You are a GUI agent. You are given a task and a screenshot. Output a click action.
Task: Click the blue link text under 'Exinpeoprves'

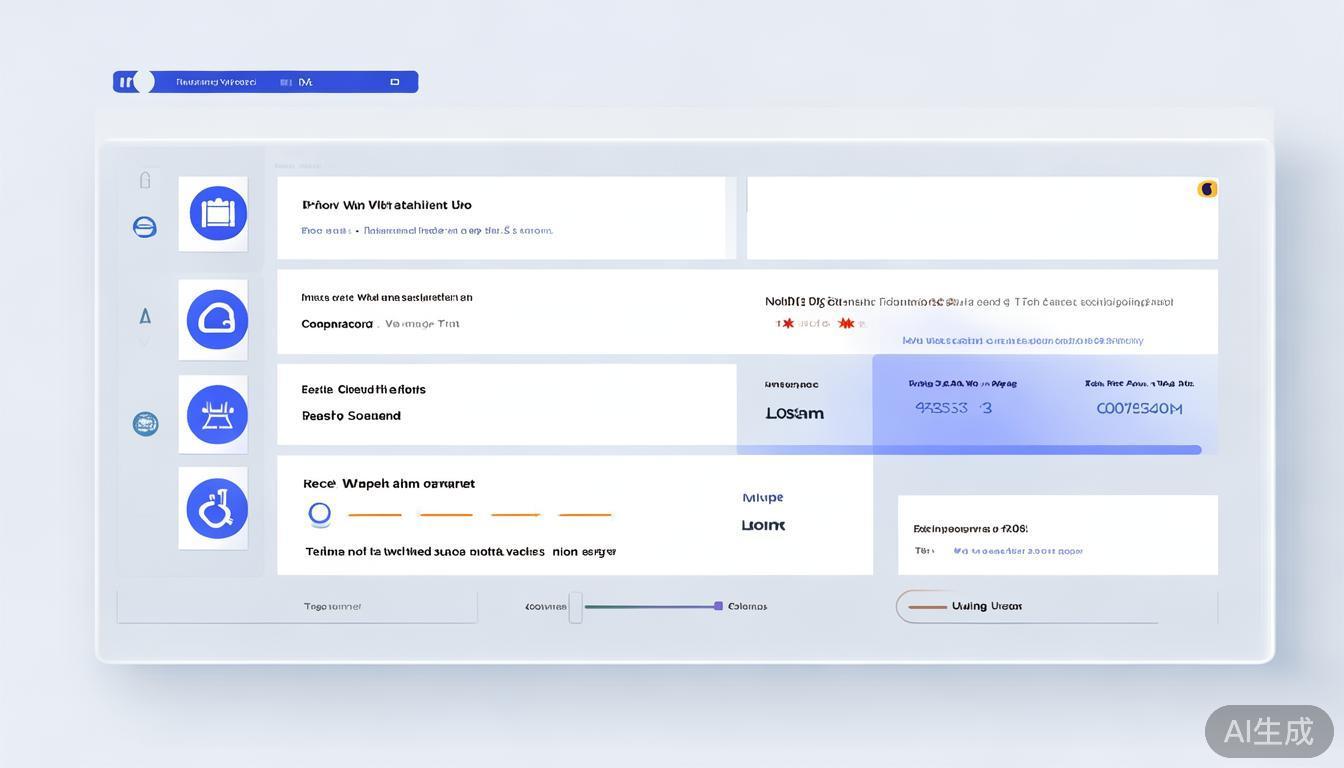[x=1018, y=551]
